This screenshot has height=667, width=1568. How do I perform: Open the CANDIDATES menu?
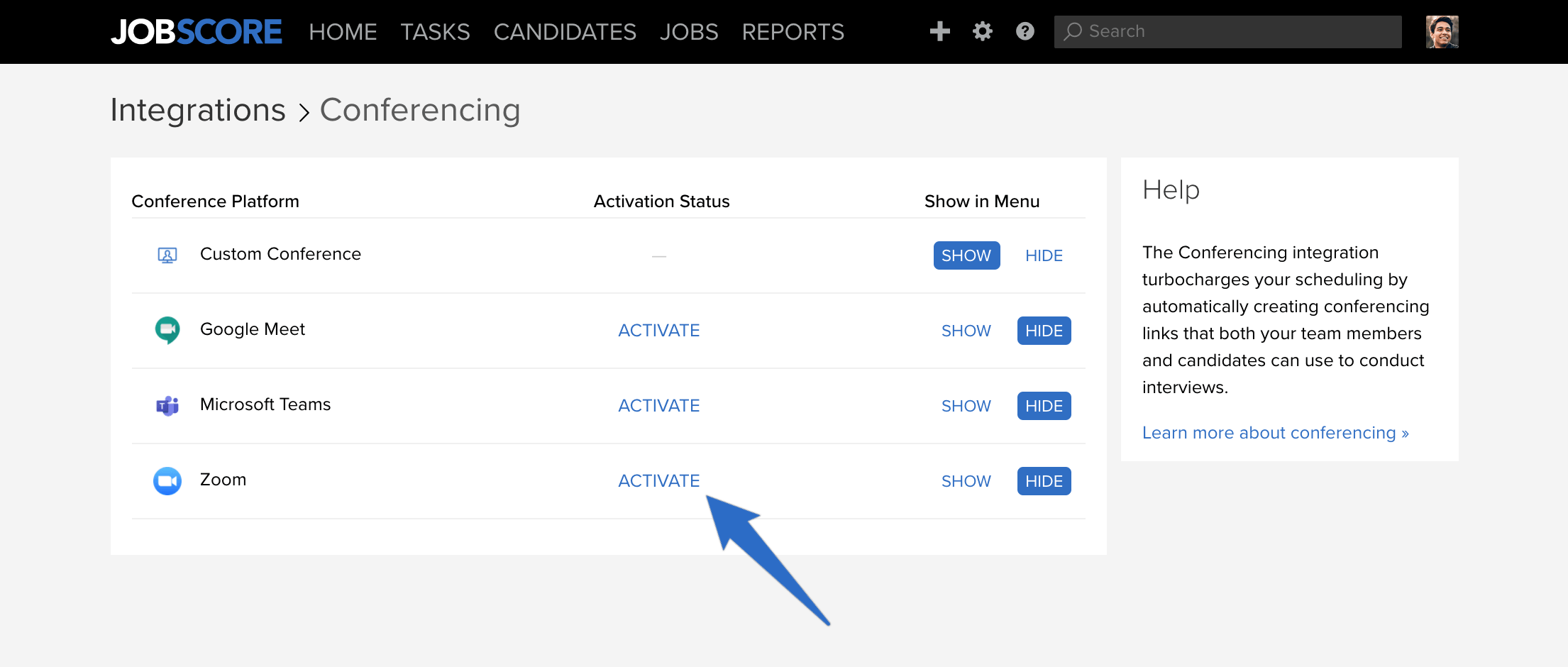565,32
